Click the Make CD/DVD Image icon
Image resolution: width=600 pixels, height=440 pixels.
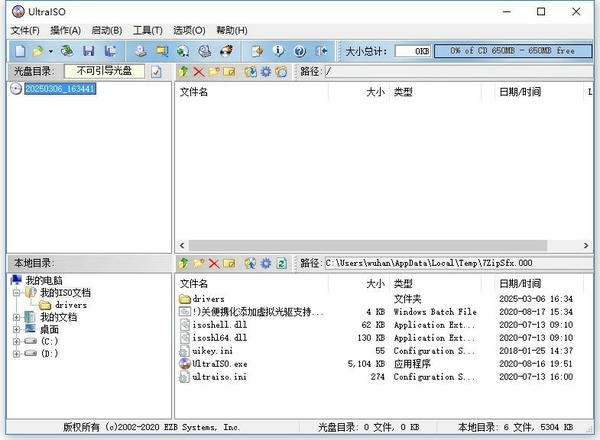pyautogui.click(x=141, y=51)
